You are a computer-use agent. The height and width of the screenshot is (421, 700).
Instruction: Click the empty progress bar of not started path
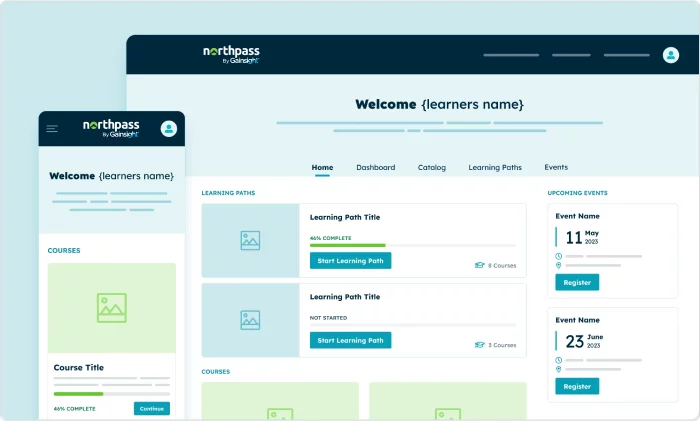[x=413, y=325]
